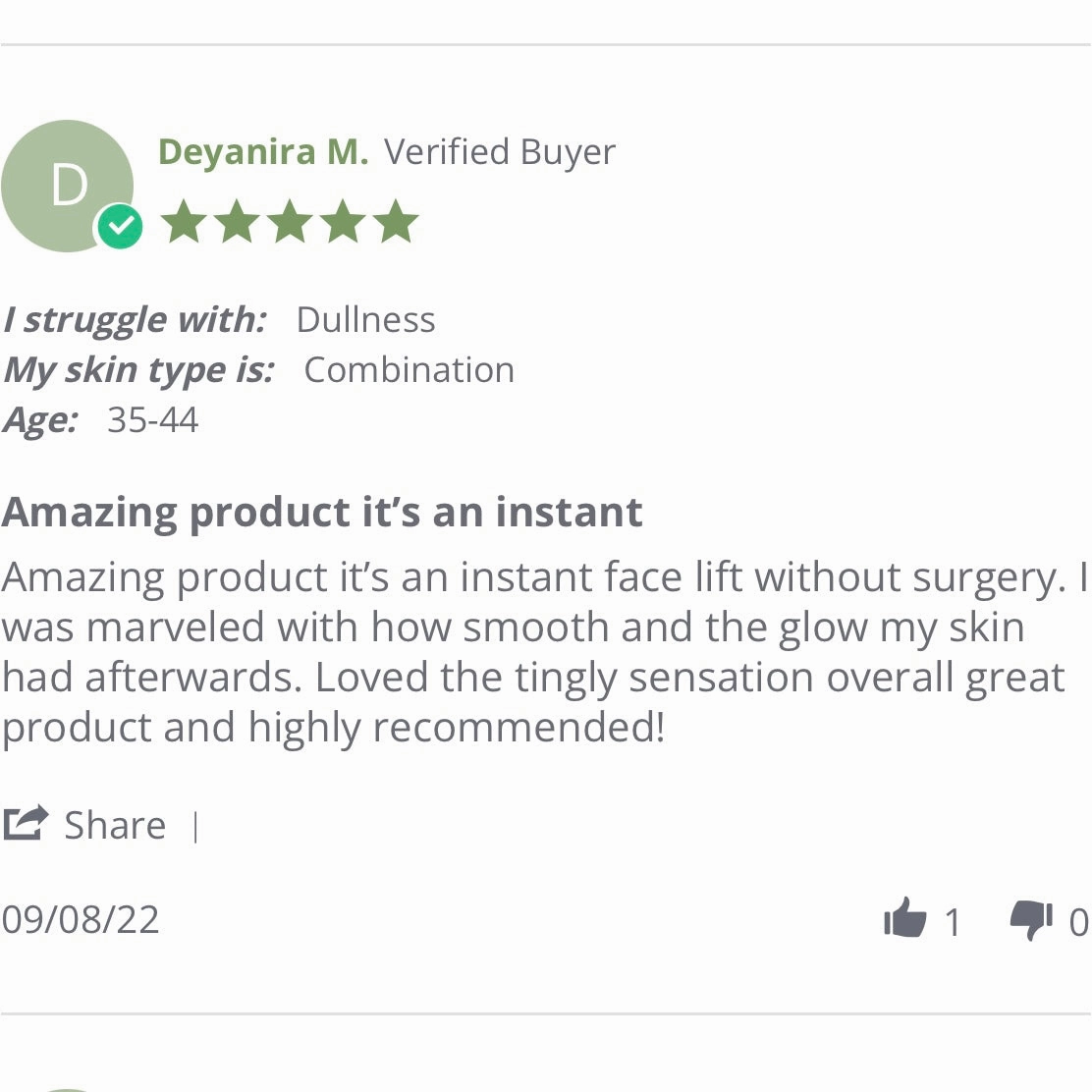This screenshot has height=1092, width=1092.
Task: Click the Combination skin type value
Action: click(409, 370)
